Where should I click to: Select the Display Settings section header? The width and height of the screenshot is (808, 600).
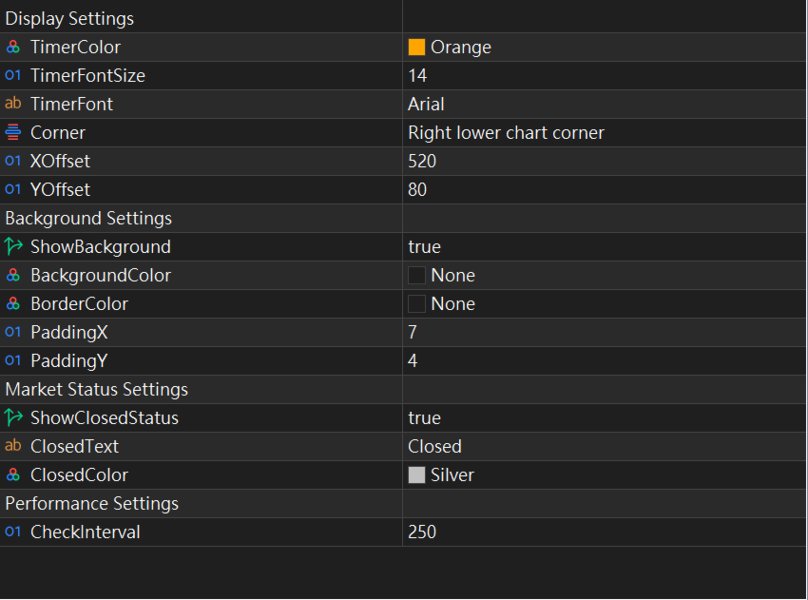(x=70, y=19)
